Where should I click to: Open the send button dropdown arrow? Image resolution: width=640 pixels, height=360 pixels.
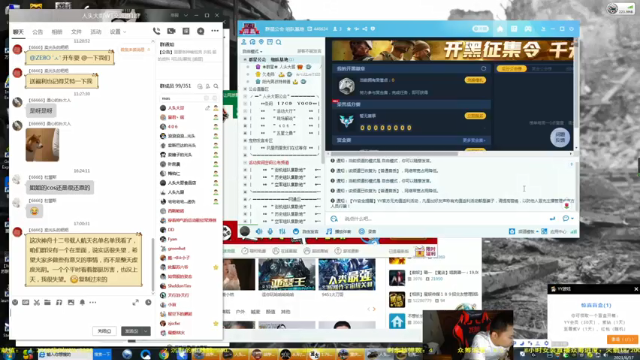pos(146,331)
